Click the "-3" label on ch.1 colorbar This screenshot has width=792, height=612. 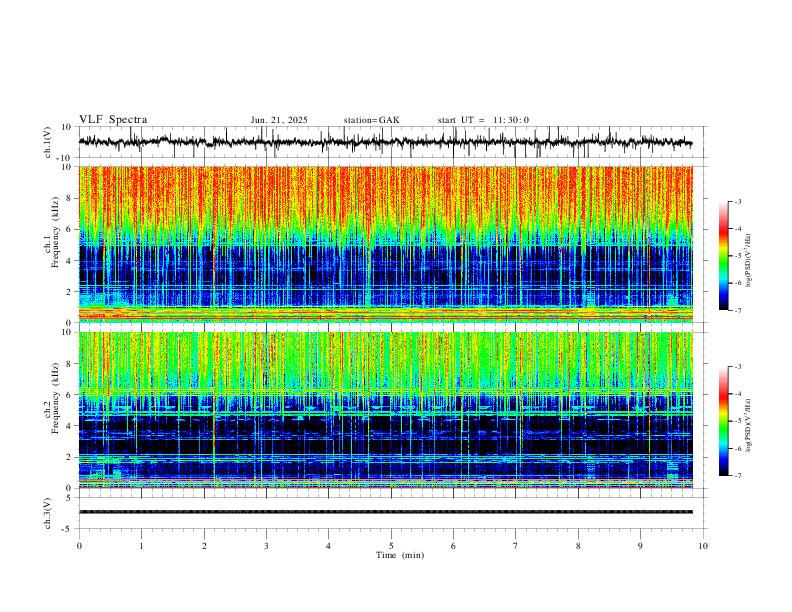click(737, 201)
